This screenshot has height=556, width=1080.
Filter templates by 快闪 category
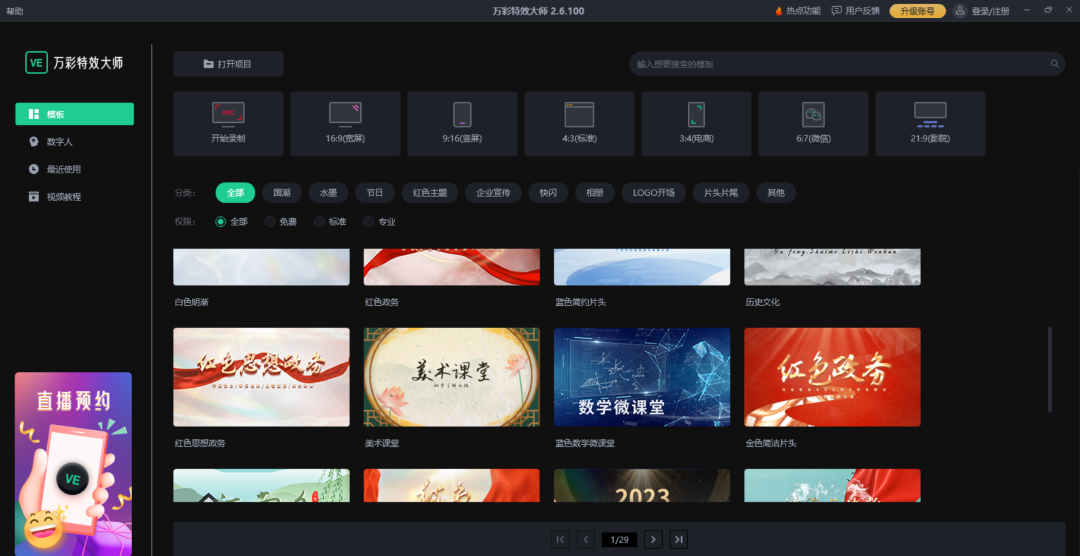point(548,193)
